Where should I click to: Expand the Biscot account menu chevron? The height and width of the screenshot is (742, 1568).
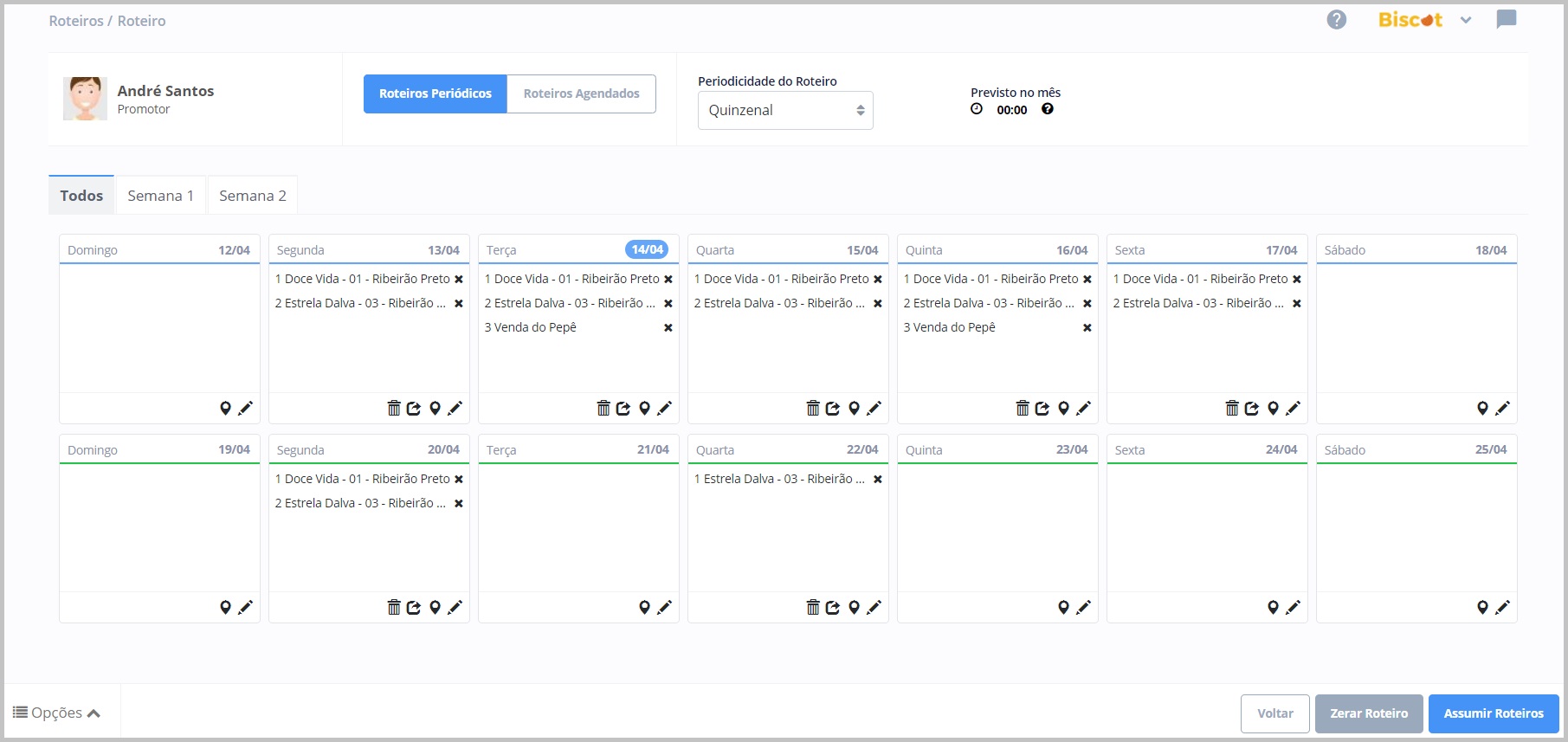coord(1465,20)
